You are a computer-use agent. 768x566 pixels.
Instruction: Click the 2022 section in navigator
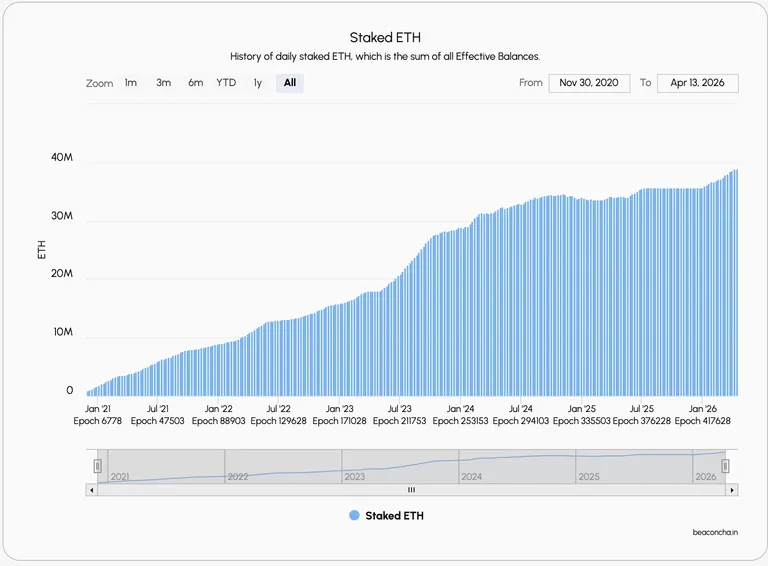tap(283, 466)
